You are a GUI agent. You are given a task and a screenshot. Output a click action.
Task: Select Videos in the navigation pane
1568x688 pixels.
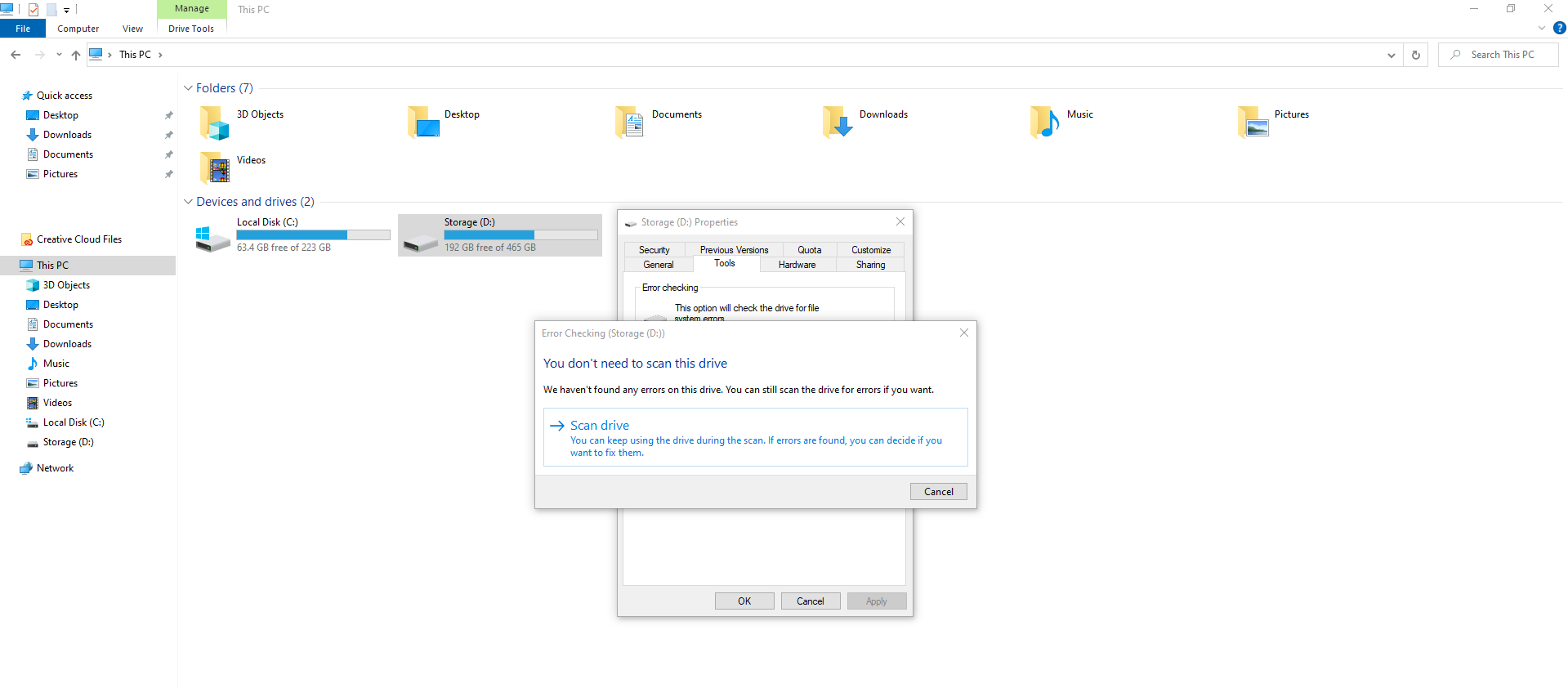click(57, 403)
